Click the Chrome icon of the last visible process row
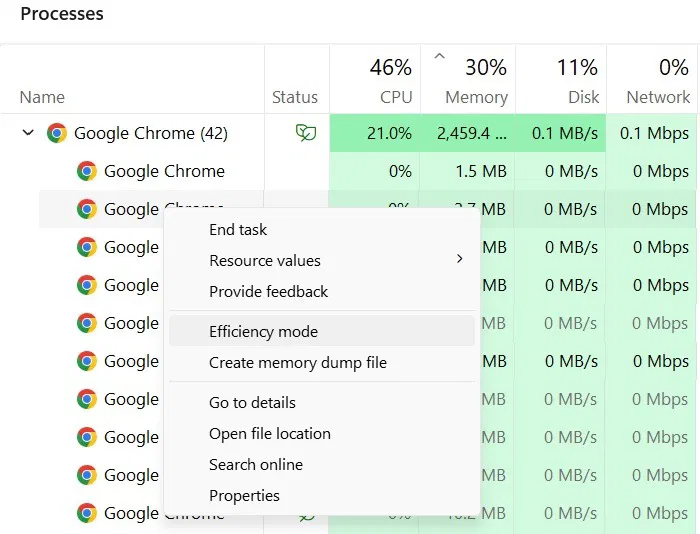The image size is (700, 534). [87, 513]
